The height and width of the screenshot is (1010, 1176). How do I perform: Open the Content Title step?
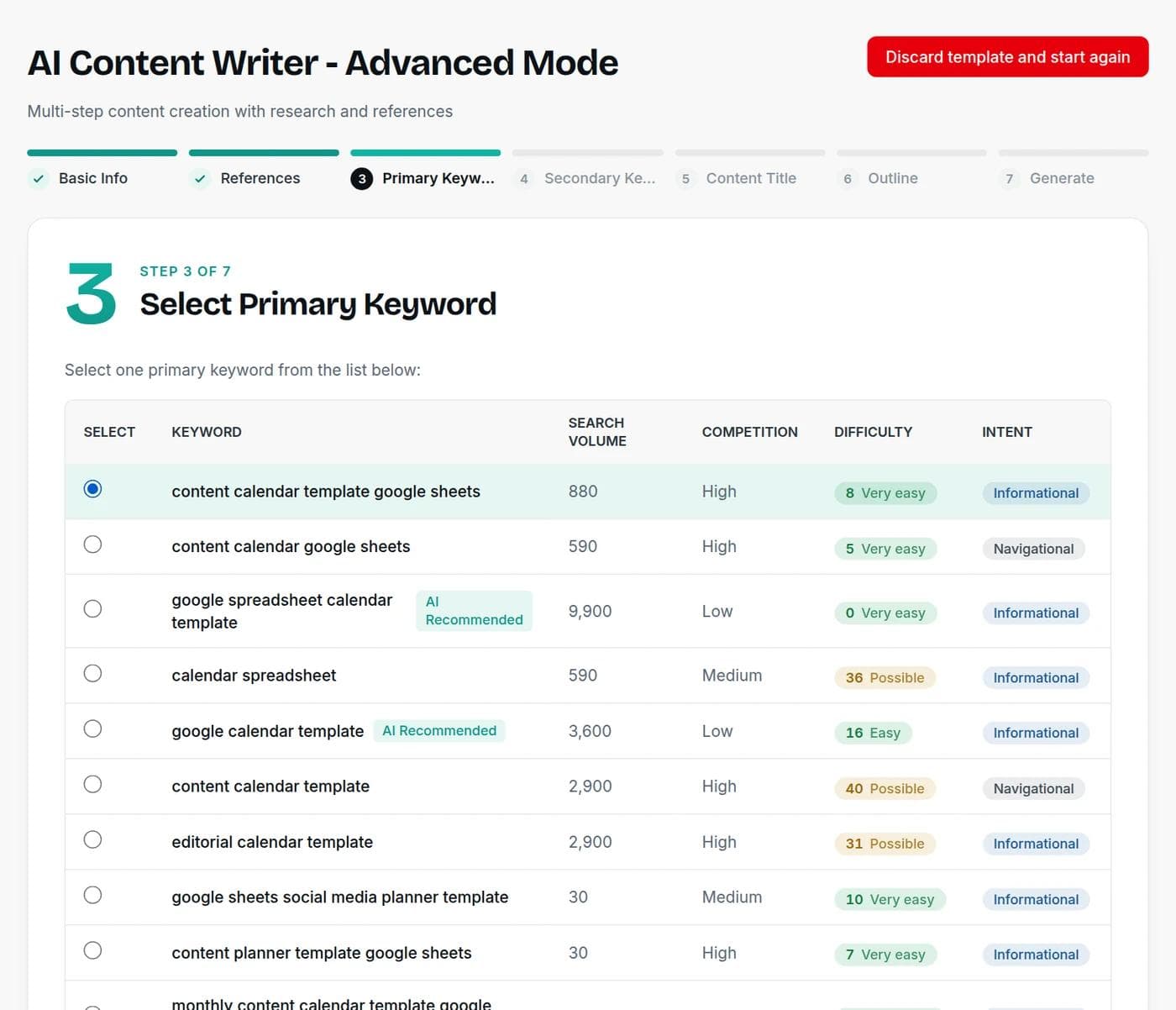click(751, 178)
